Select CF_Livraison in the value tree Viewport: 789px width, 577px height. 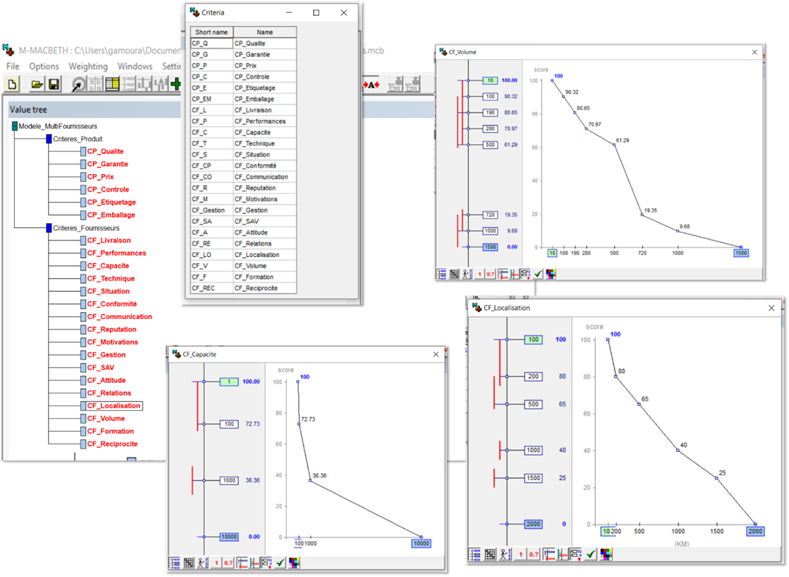pos(109,240)
